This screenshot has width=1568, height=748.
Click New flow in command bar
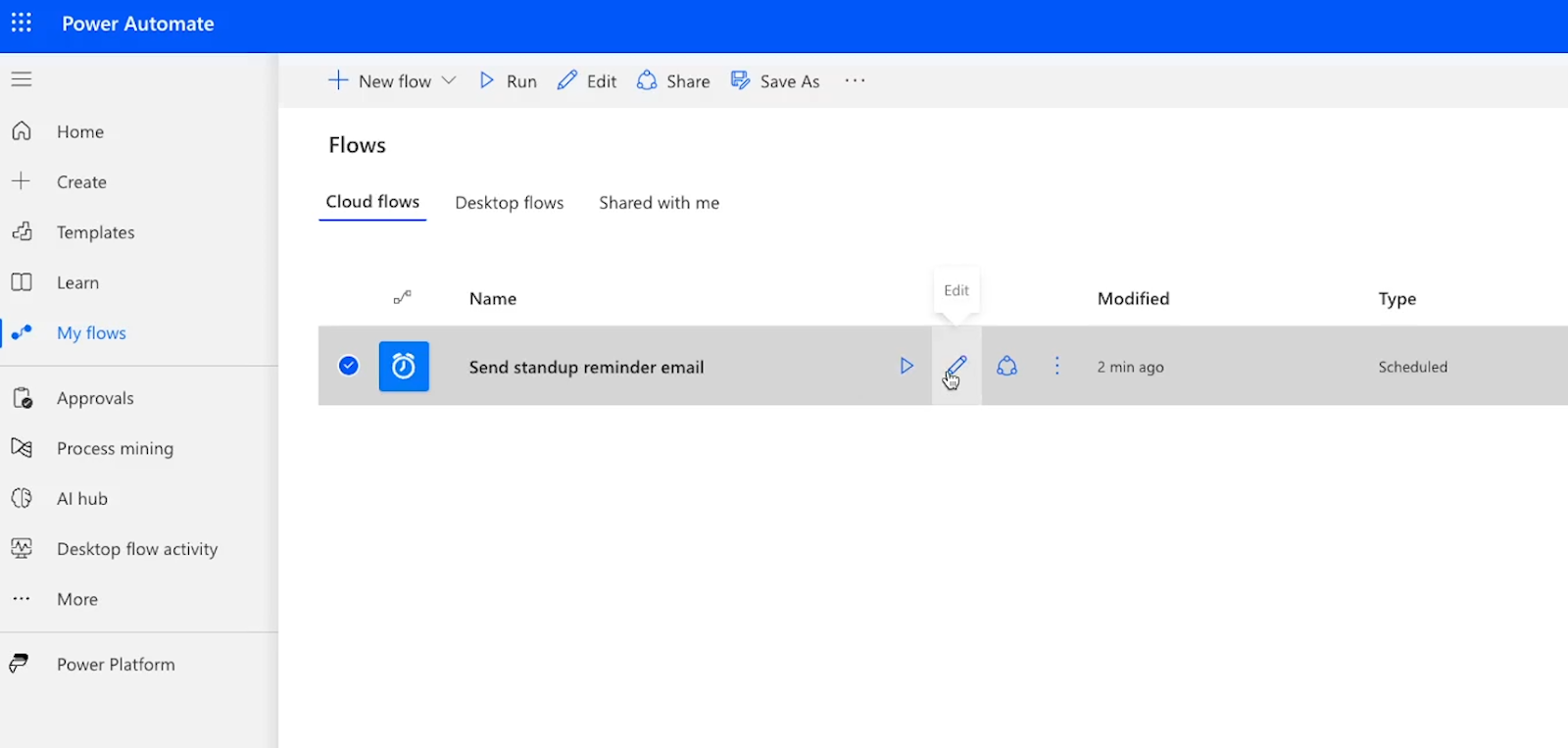379,80
